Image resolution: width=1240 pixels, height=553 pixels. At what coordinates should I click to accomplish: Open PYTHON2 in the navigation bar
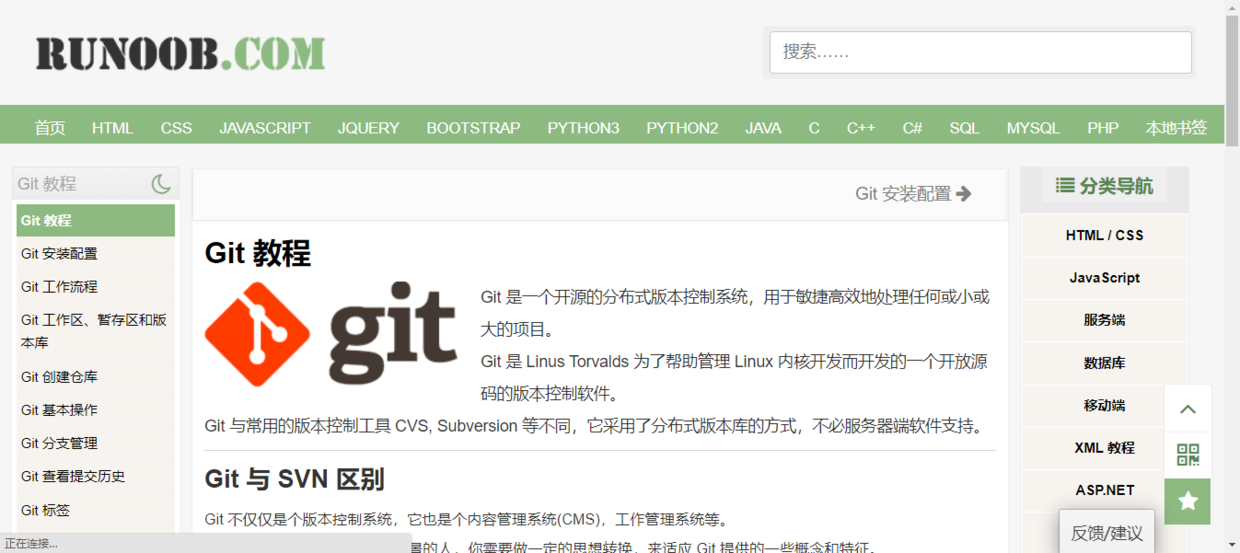coord(682,128)
